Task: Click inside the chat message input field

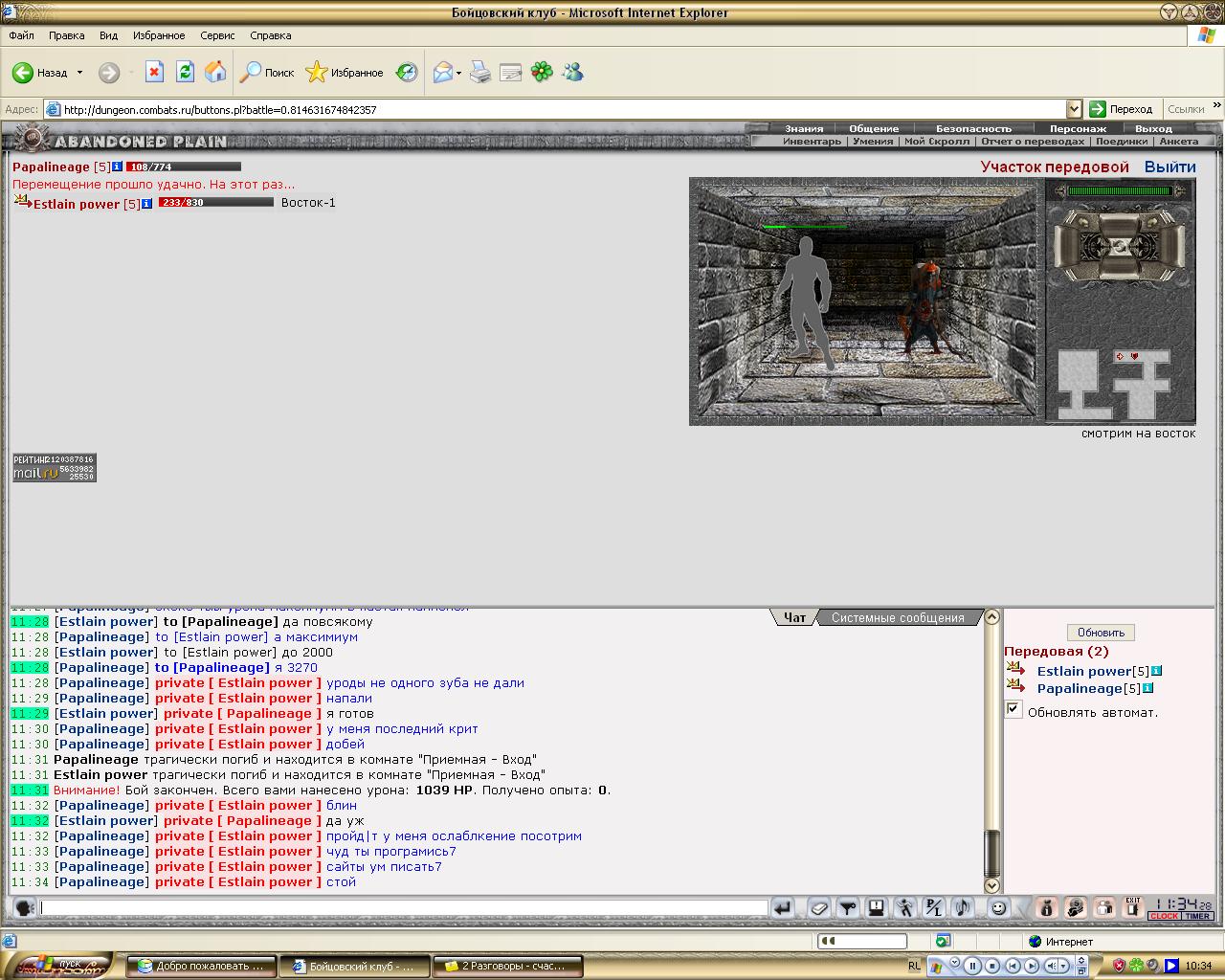Action: pos(403,907)
